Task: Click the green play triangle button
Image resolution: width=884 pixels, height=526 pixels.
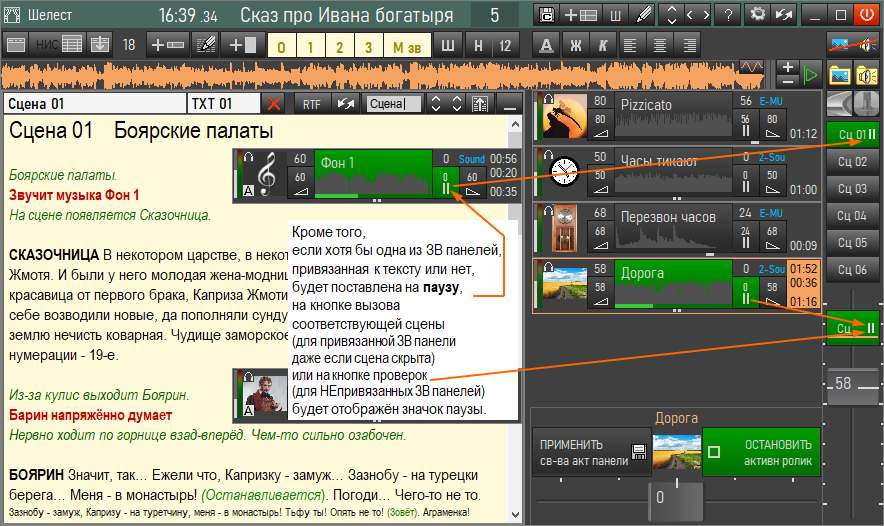Action: (811, 74)
